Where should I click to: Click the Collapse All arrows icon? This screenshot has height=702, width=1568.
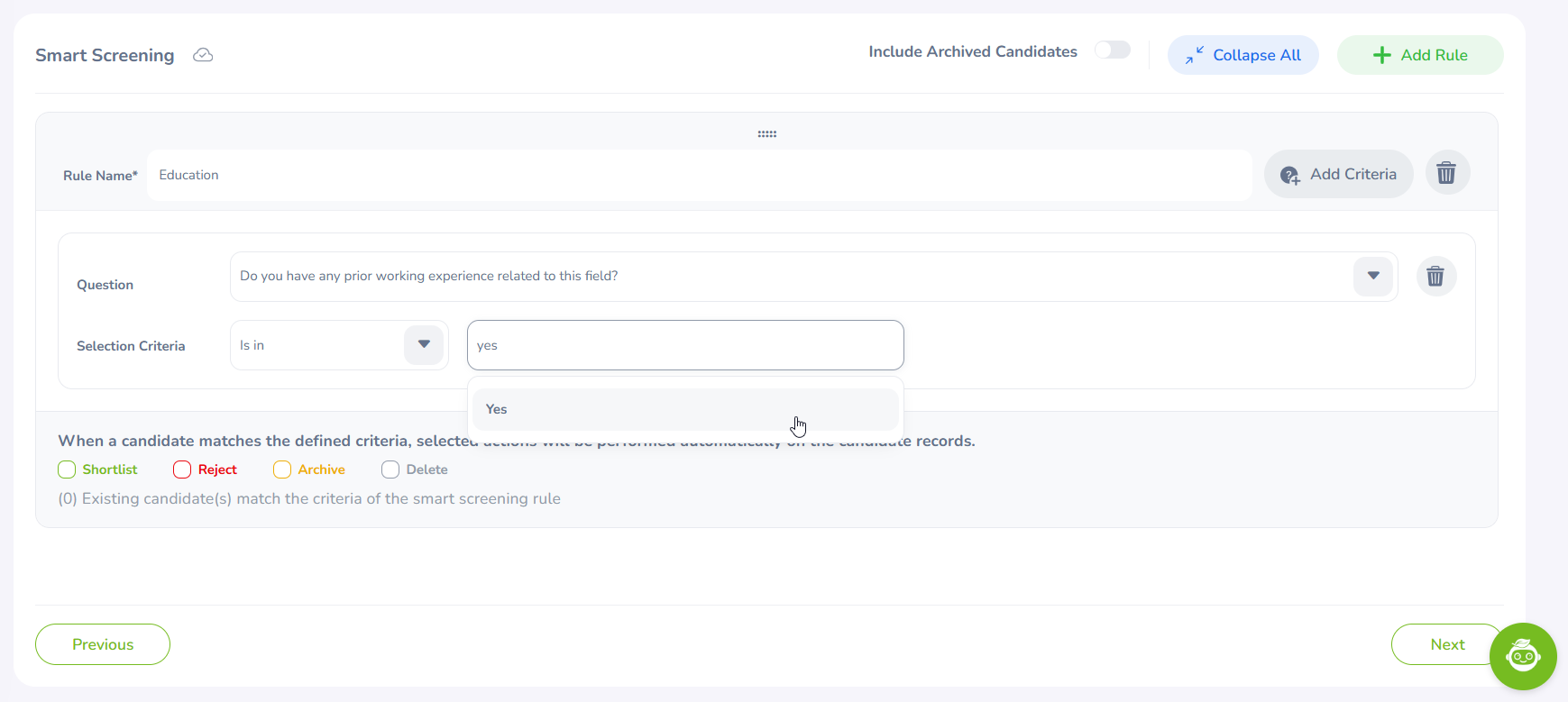point(1194,55)
